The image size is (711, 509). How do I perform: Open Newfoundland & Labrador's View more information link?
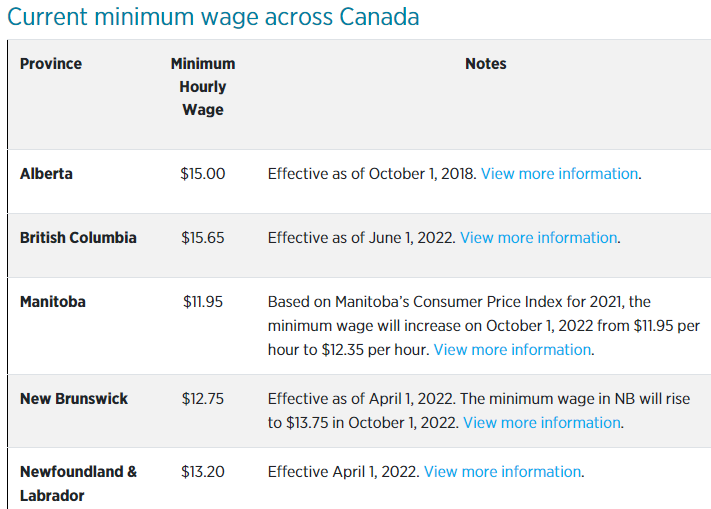pos(502,471)
